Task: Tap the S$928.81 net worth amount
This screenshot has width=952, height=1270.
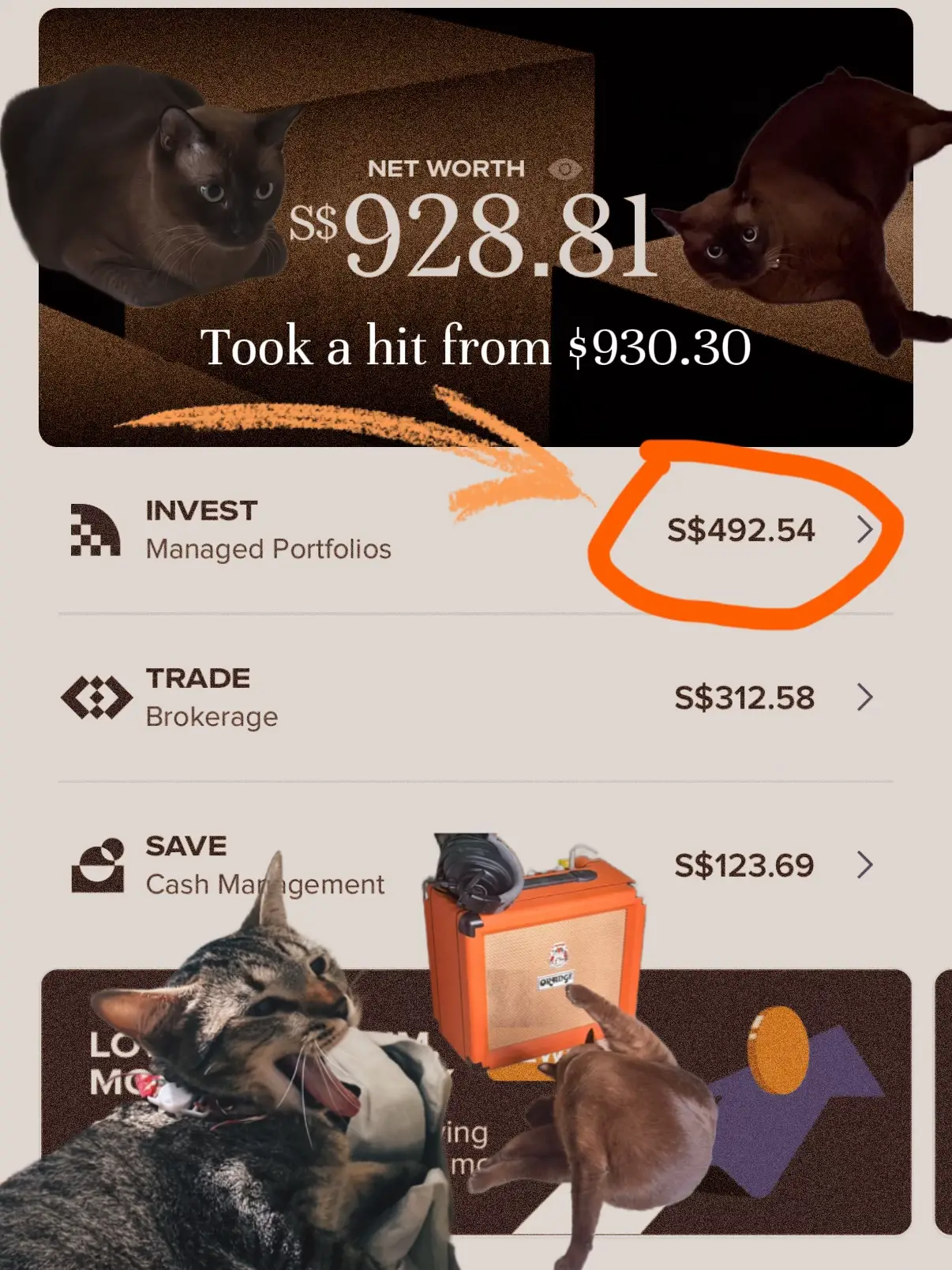Action: [474, 236]
